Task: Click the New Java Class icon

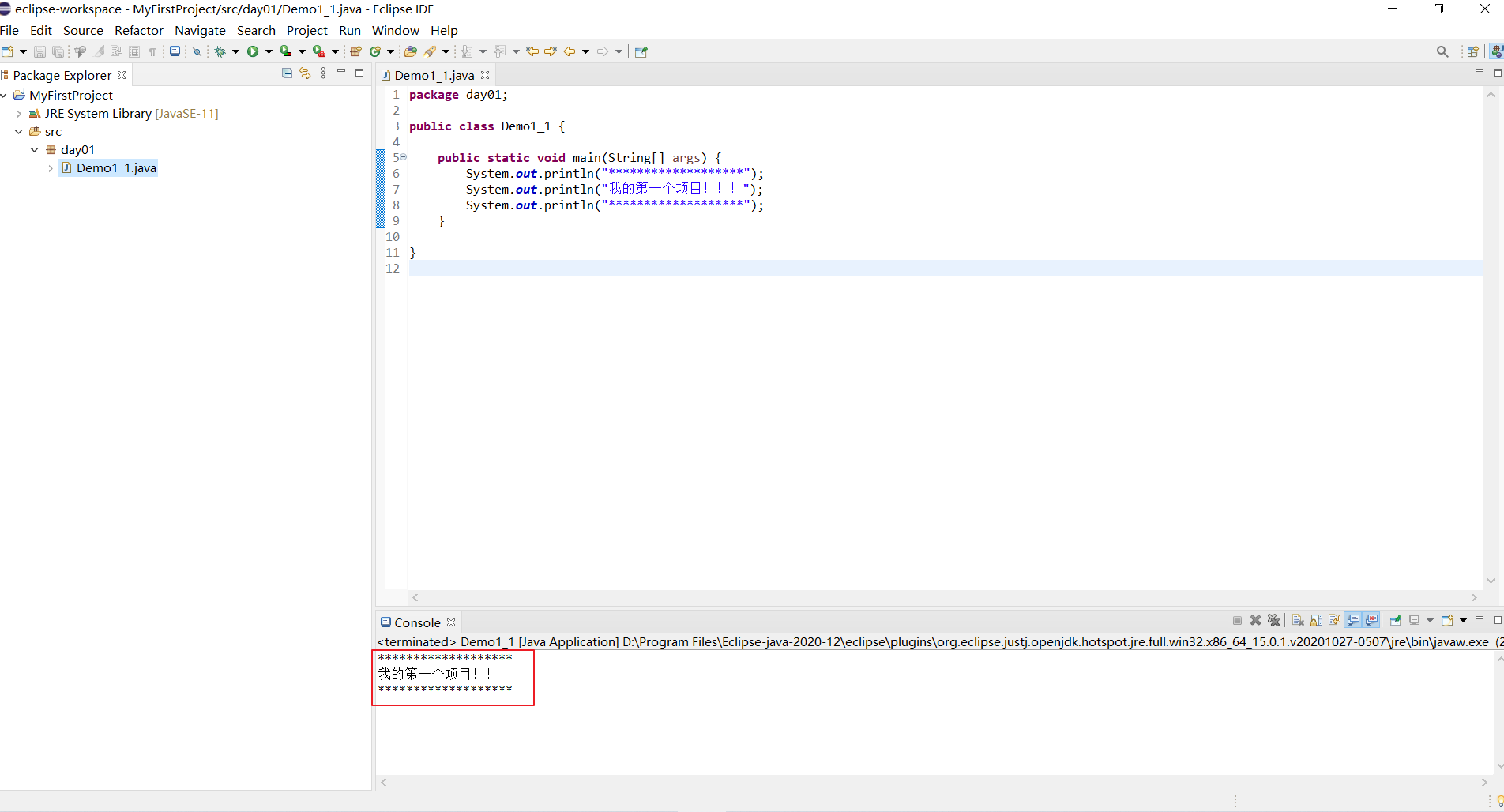Action: click(x=375, y=51)
